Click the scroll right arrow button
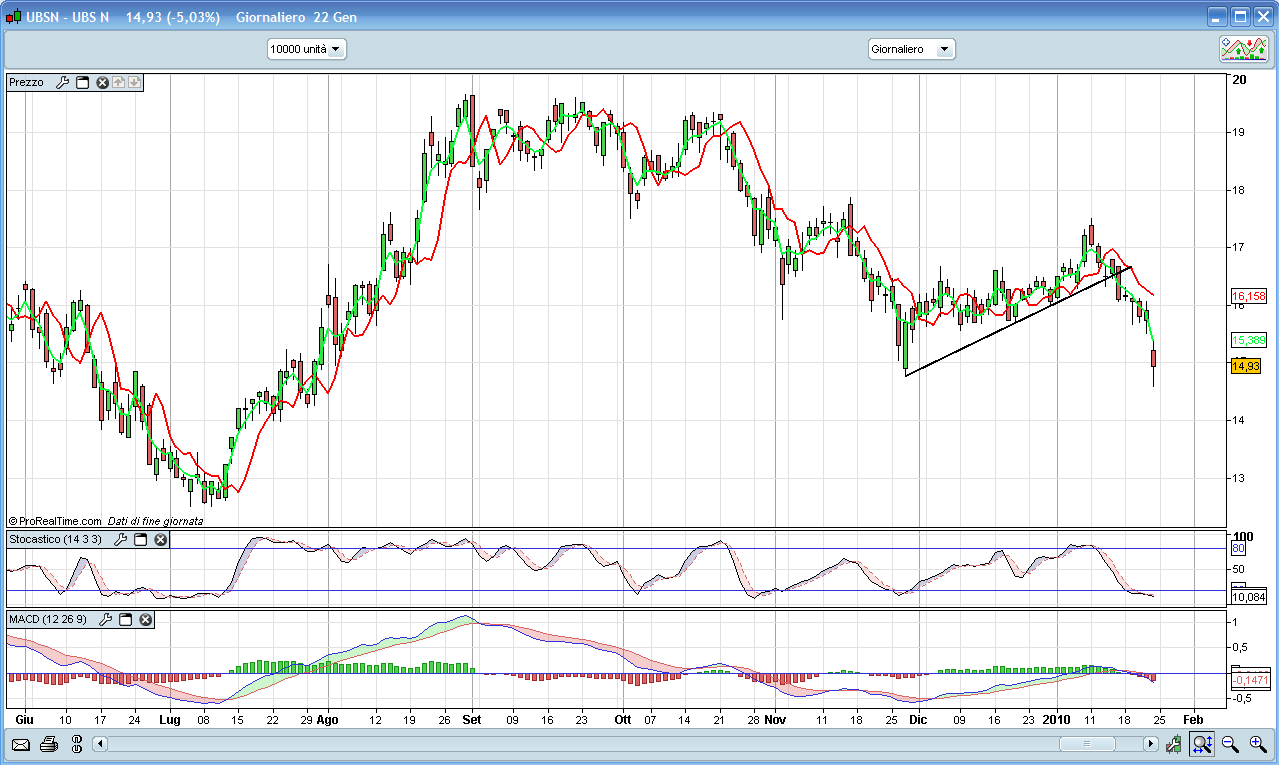Image resolution: width=1279 pixels, height=765 pixels. point(1150,744)
